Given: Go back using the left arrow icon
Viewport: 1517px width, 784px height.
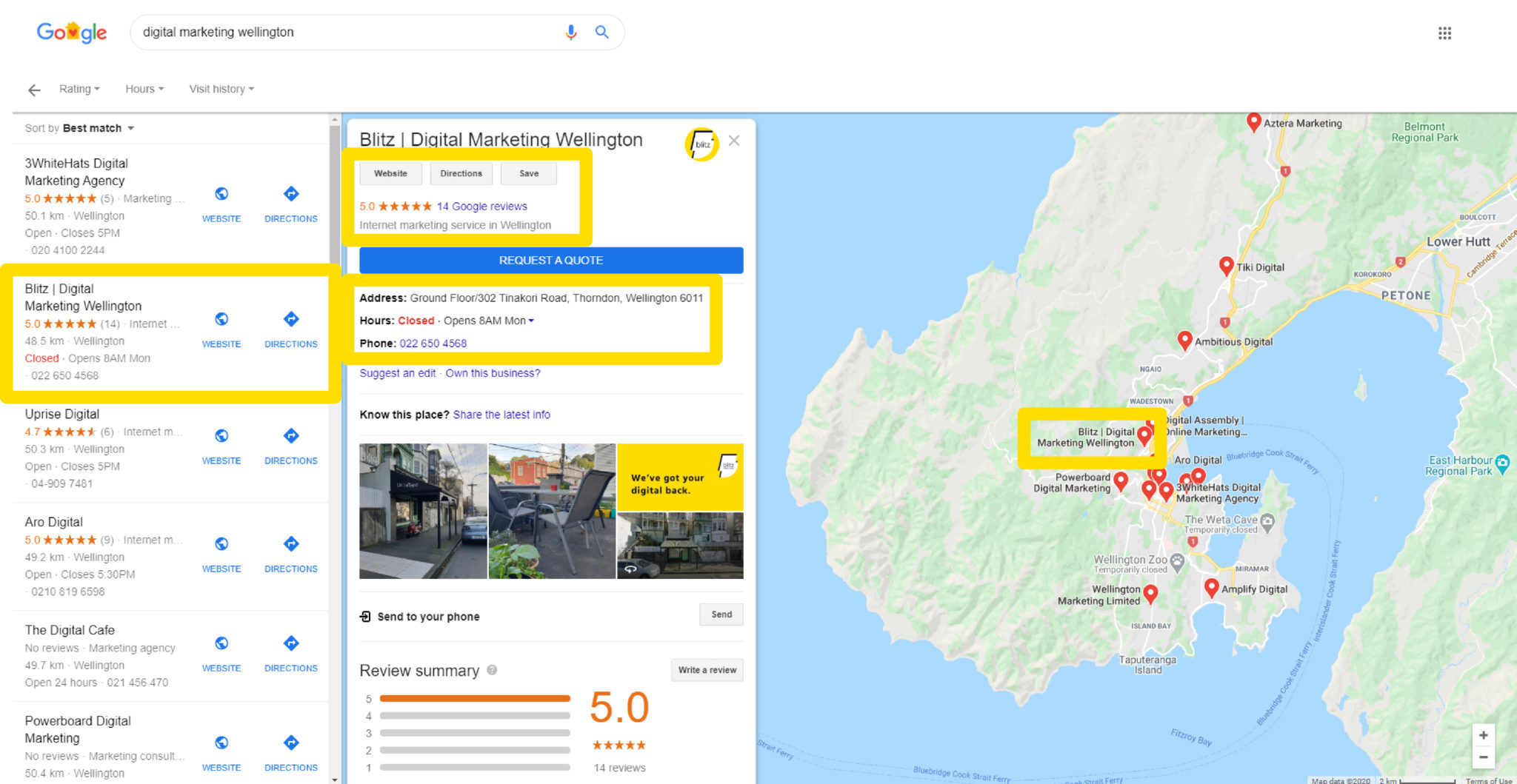Looking at the screenshot, I should 34,90.
